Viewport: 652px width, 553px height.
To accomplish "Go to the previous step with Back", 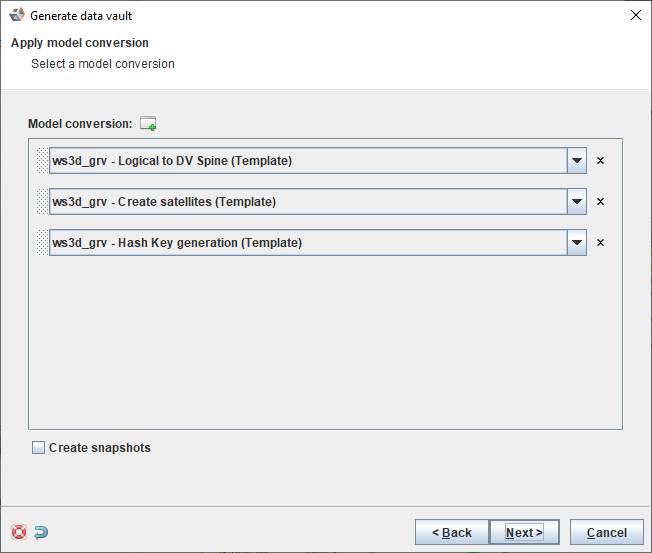I will (x=452, y=532).
